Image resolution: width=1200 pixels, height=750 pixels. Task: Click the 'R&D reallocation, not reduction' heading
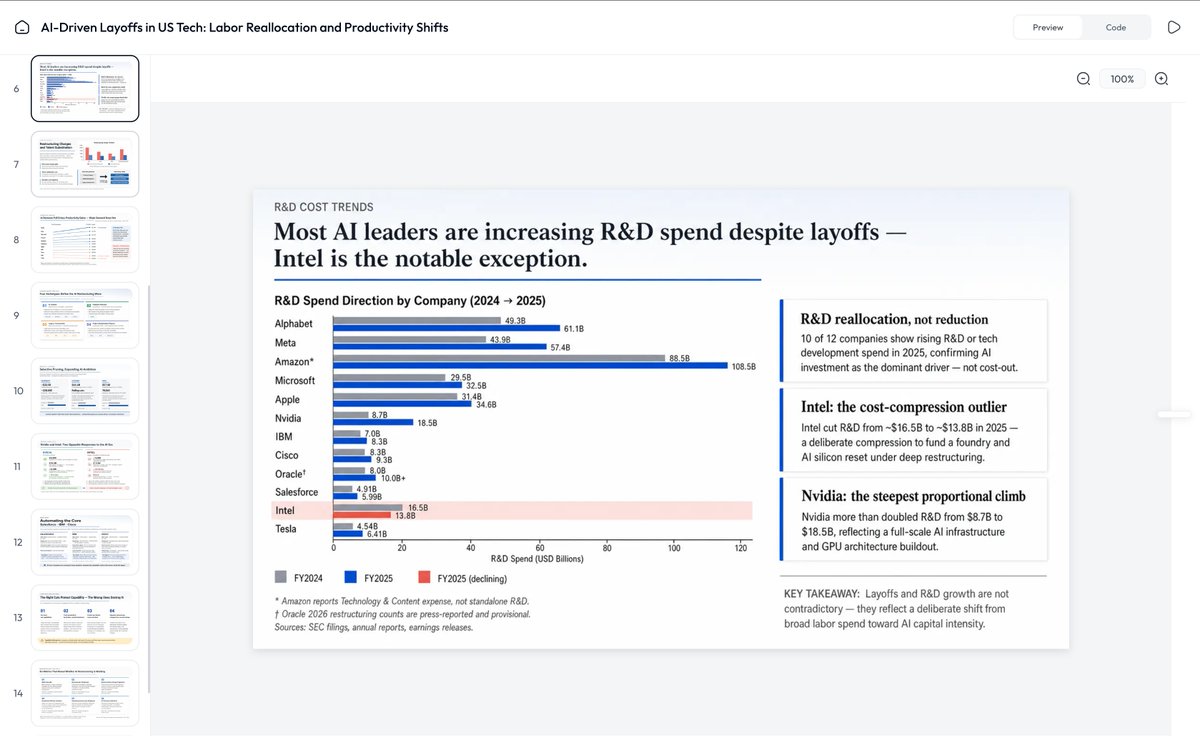tap(894, 319)
